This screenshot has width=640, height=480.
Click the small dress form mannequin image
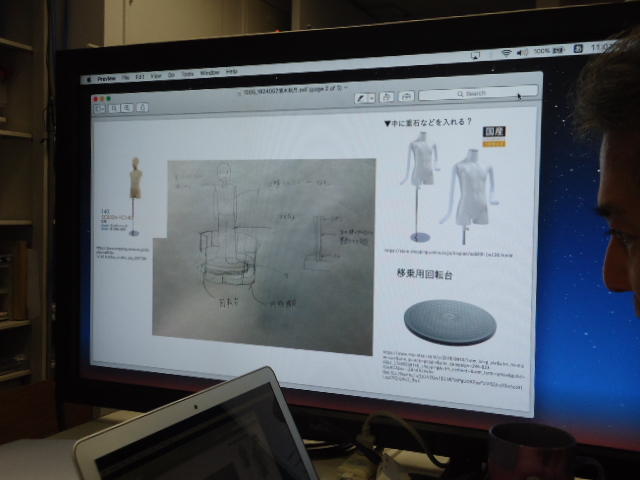tap(136, 197)
